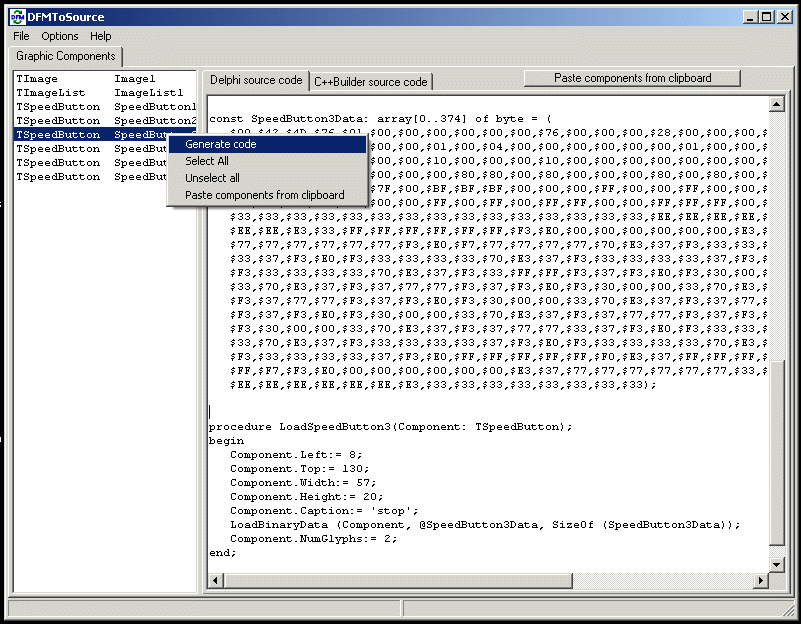Choose Generate code in context menu

pos(267,144)
